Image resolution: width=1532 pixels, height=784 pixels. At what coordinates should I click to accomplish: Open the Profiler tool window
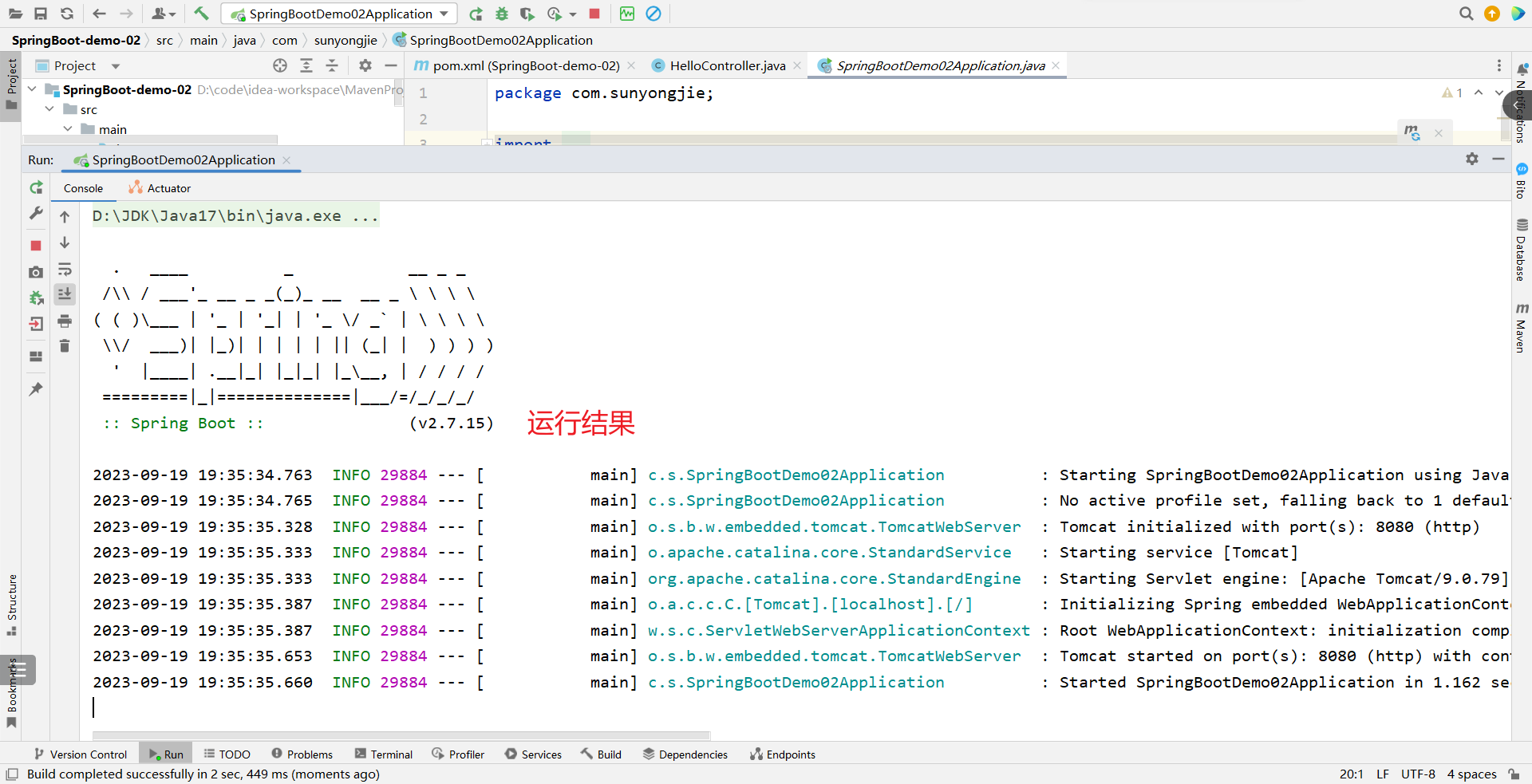[x=458, y=754]
